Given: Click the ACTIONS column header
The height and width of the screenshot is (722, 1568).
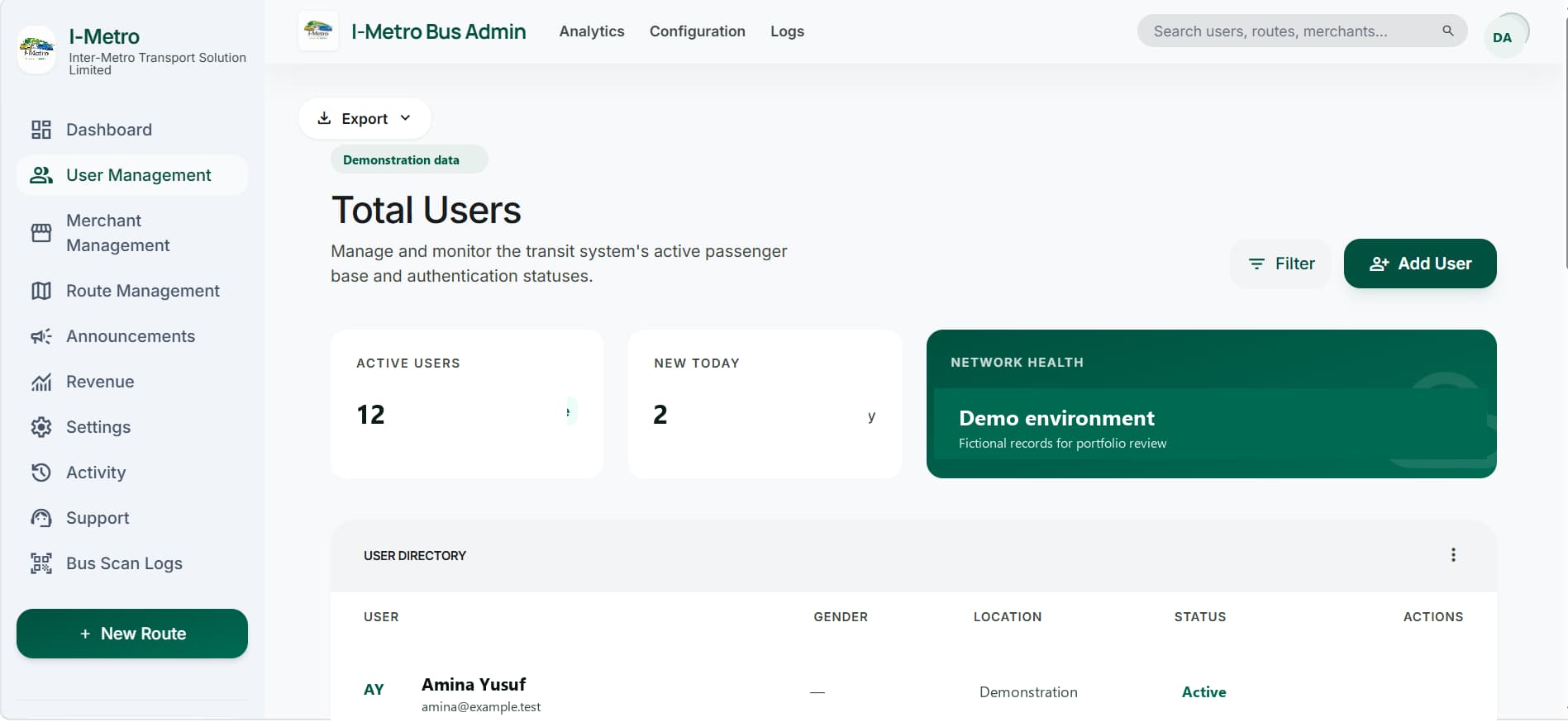Looking at the screenshot, I should (1433, 617).
